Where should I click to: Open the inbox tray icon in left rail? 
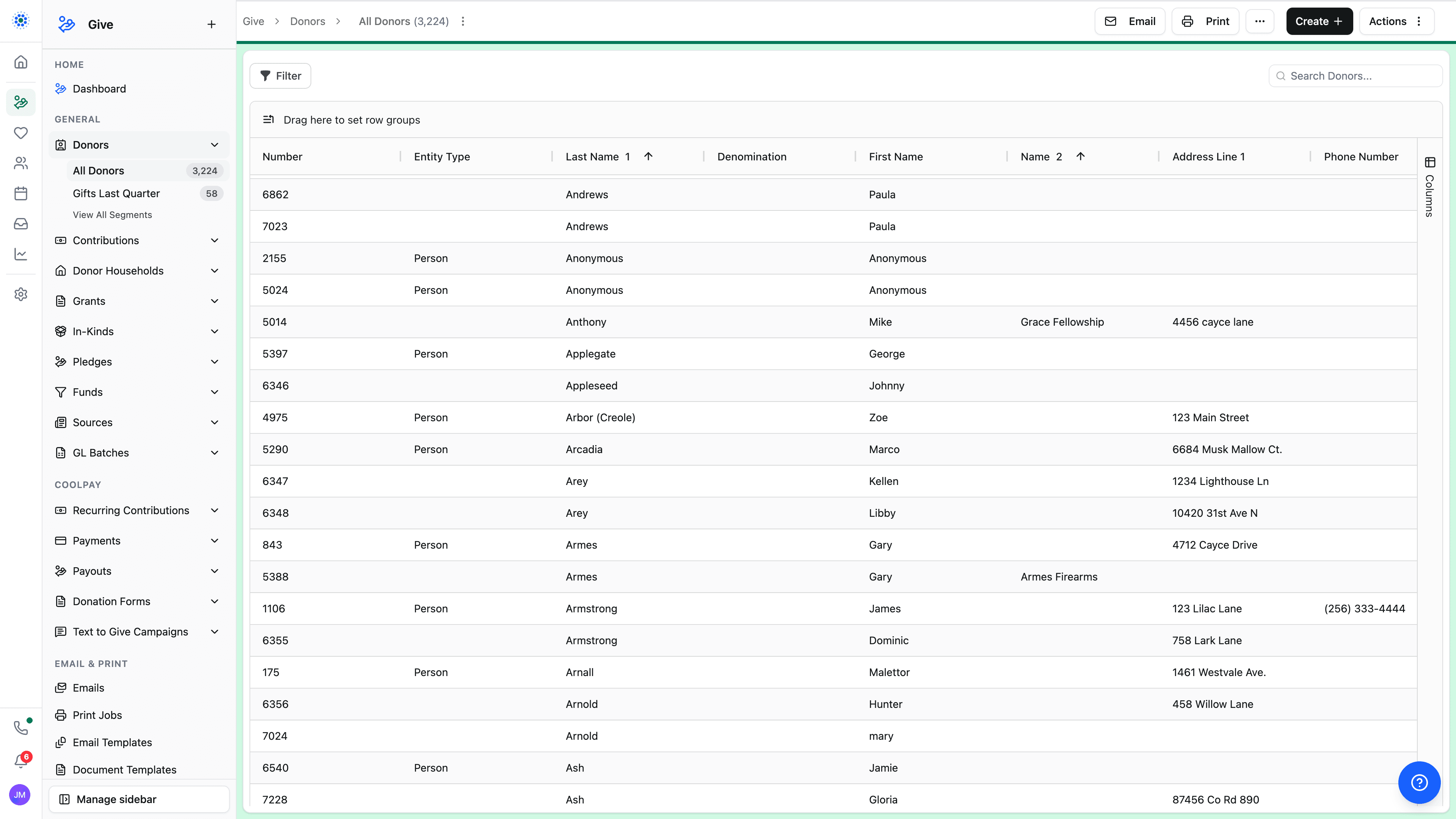pyautogui.click(x=21, y=224)
